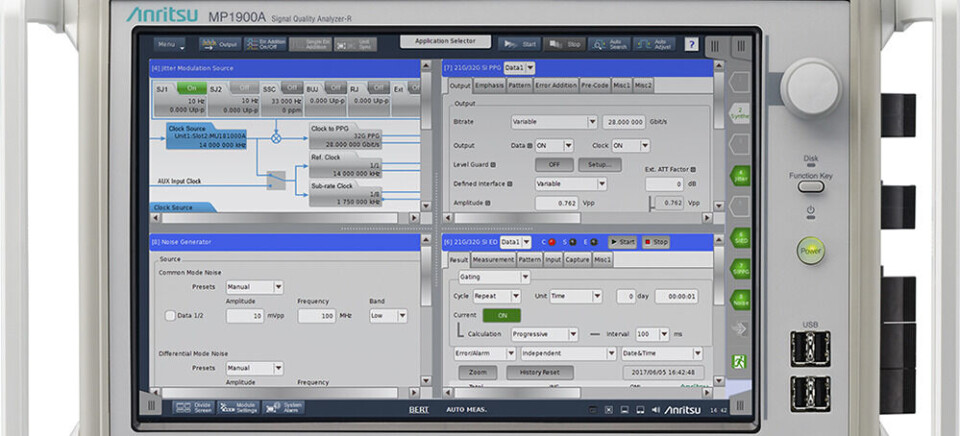Switch to the Emphasis tab in the PPG panel
The width and height of the screenshot is (960, 436).
click(x=489, y=86)
